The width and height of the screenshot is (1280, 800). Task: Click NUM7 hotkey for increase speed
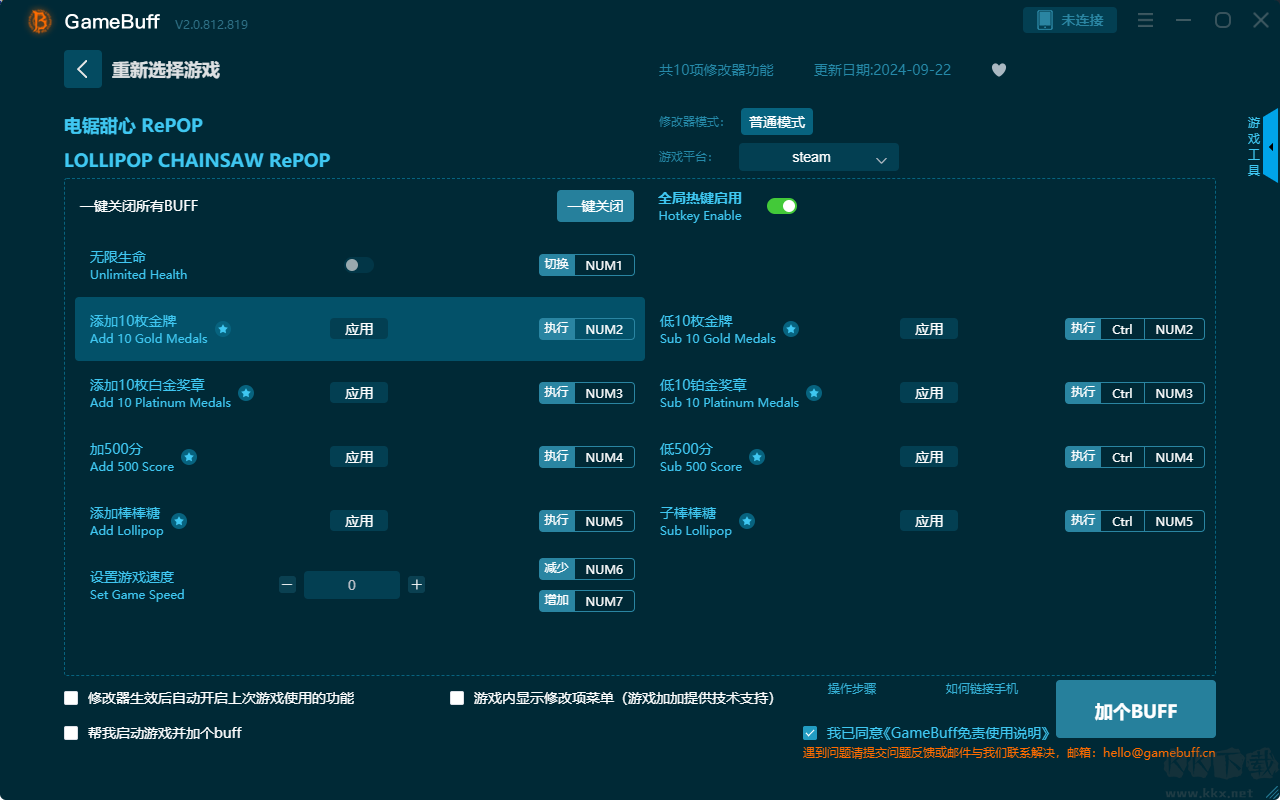(604, 601)
